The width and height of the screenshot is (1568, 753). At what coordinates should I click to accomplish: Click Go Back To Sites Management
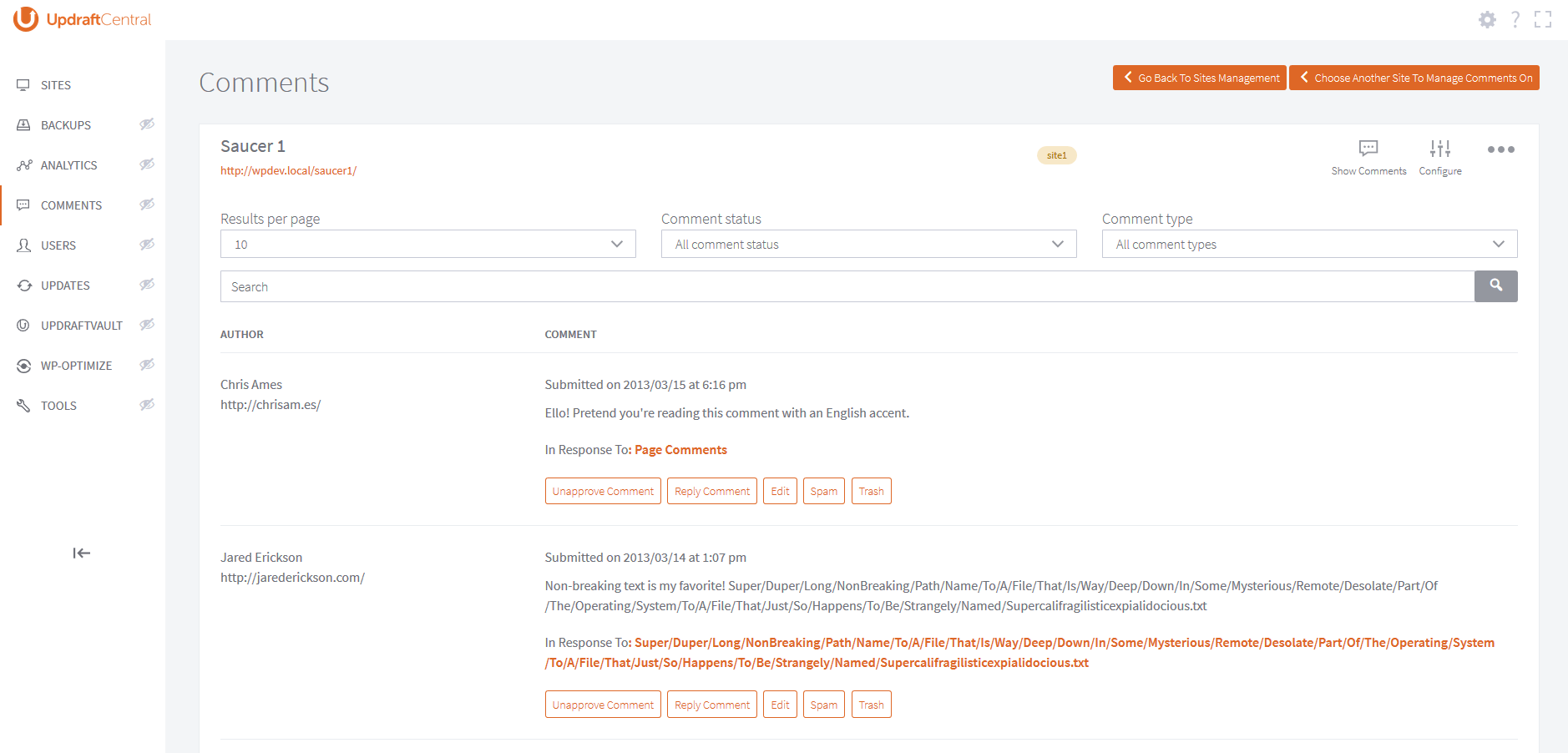pos(1200,78)
